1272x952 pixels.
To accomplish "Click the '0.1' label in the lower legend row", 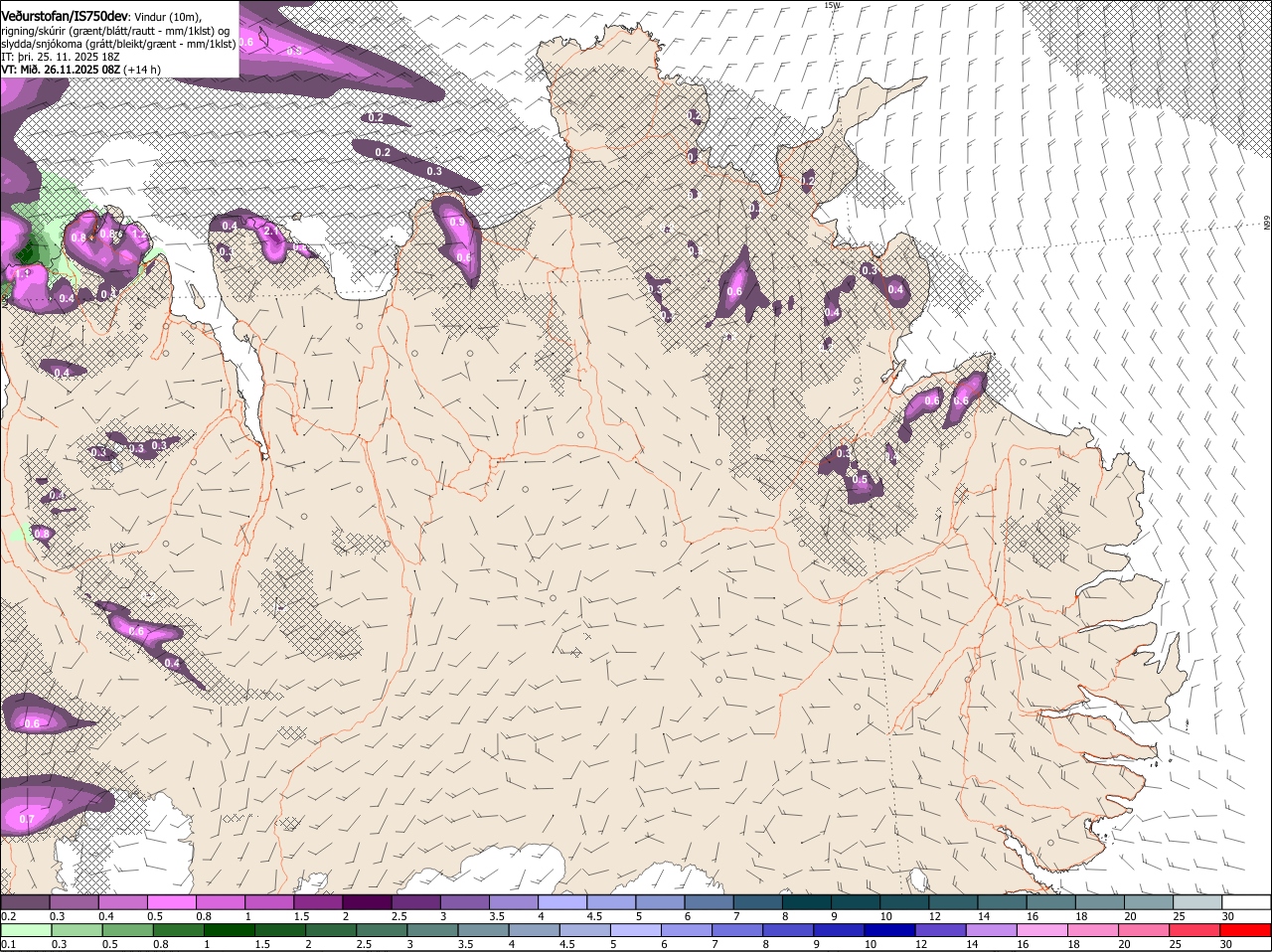I will click(8, 944).
